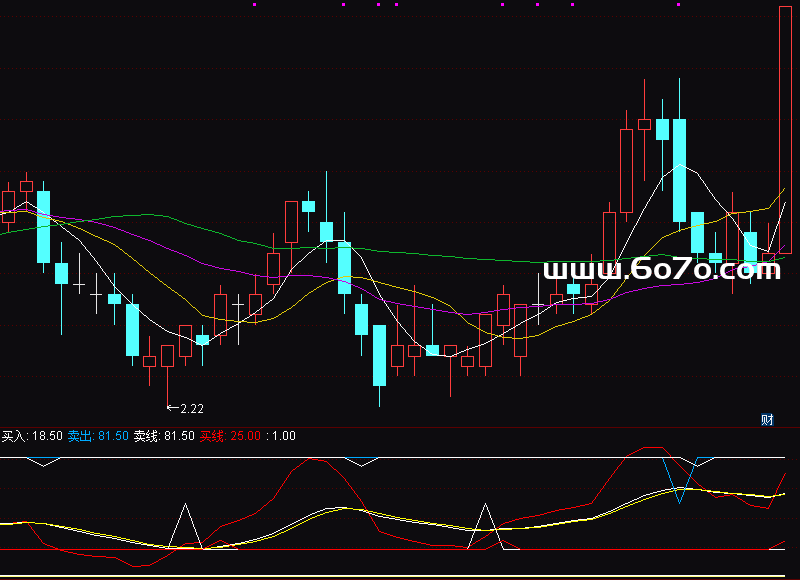The height and width of the screenshot is (580, 800).
Task: Select the large cyan candle near the price peak
Action: pos(679,170)
